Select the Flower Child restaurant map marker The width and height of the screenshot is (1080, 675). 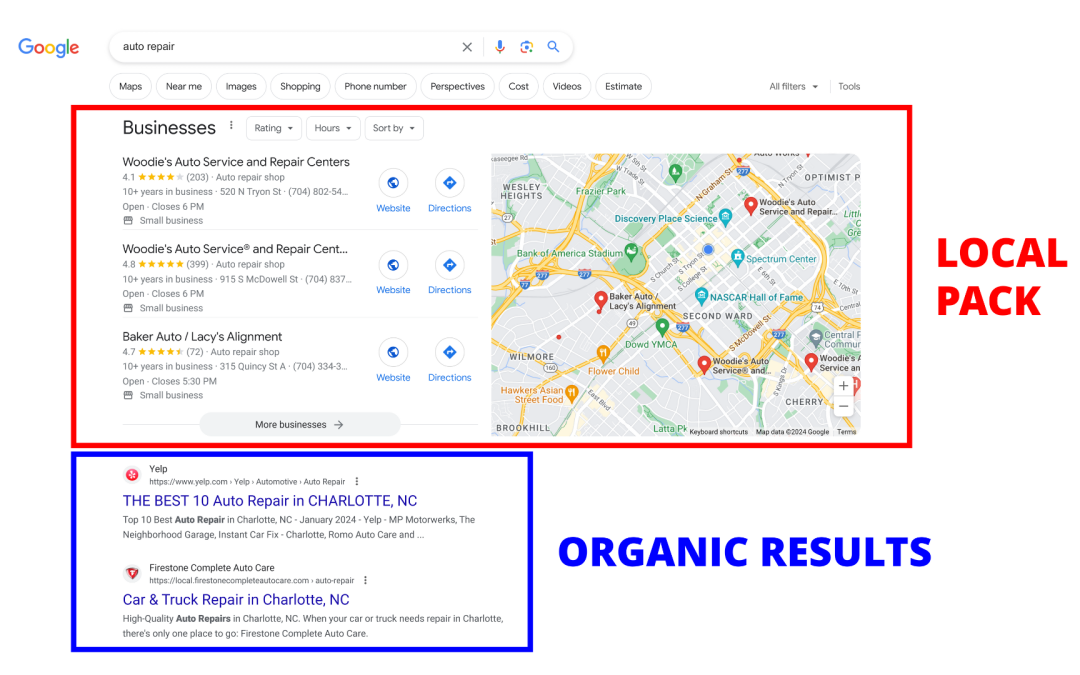click(603, 353)
